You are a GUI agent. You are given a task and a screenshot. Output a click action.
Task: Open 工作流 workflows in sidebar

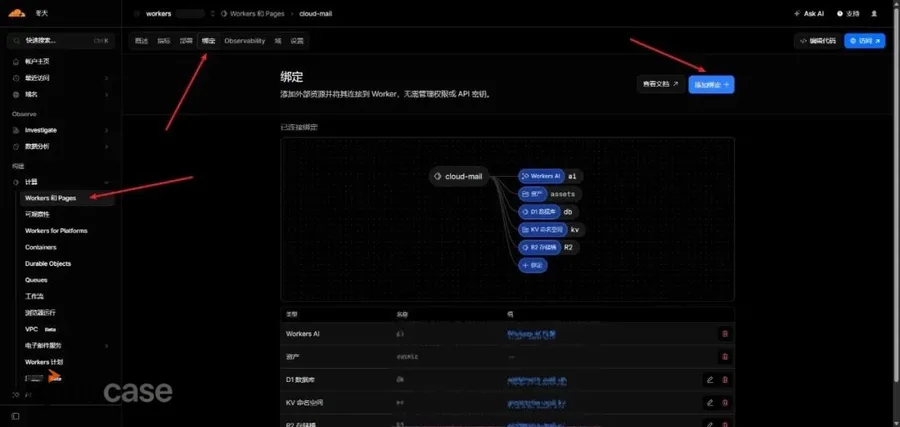coord(34,296)
